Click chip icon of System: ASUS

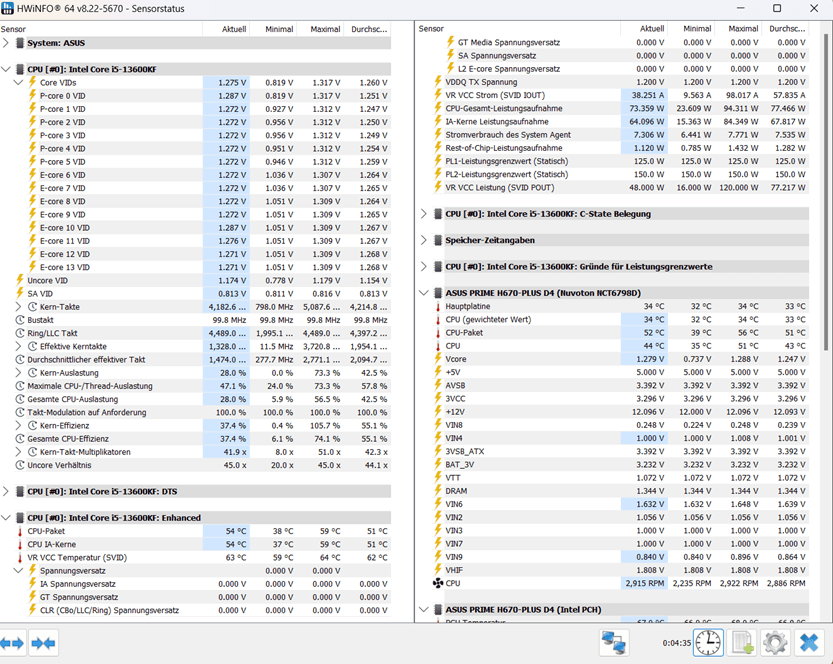coord(20,43)
